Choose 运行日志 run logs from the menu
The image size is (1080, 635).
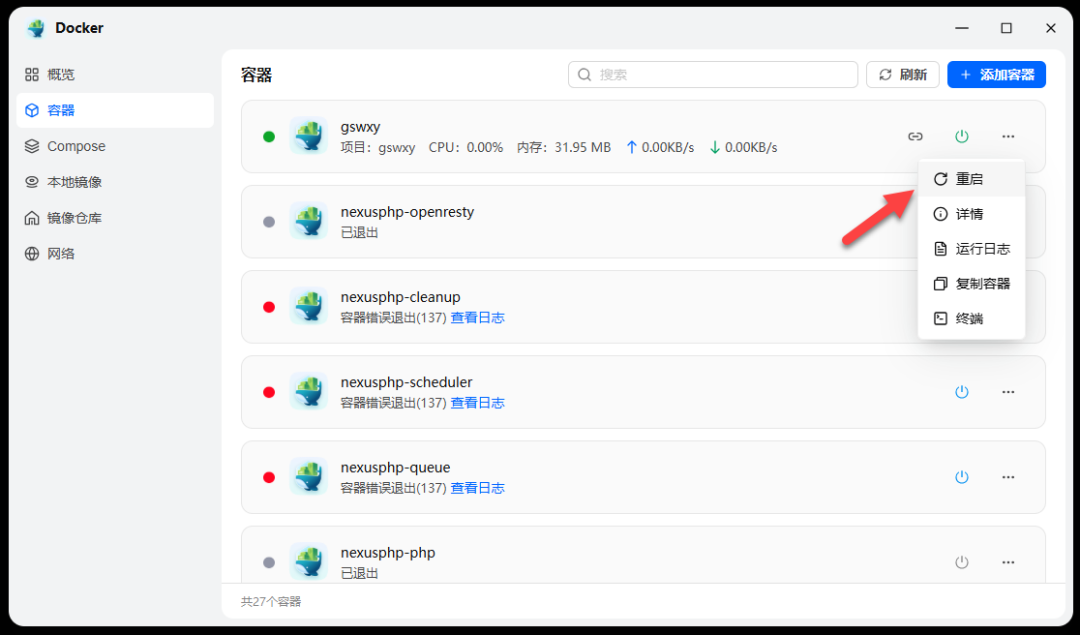tap(971, 249)
